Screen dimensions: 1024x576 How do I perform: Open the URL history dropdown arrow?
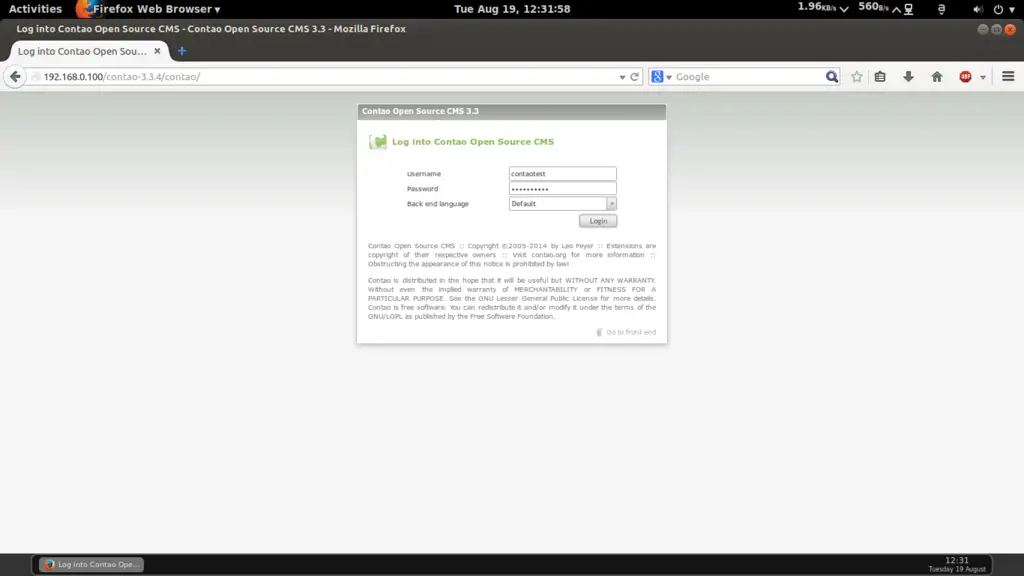[x=622, y=77]
